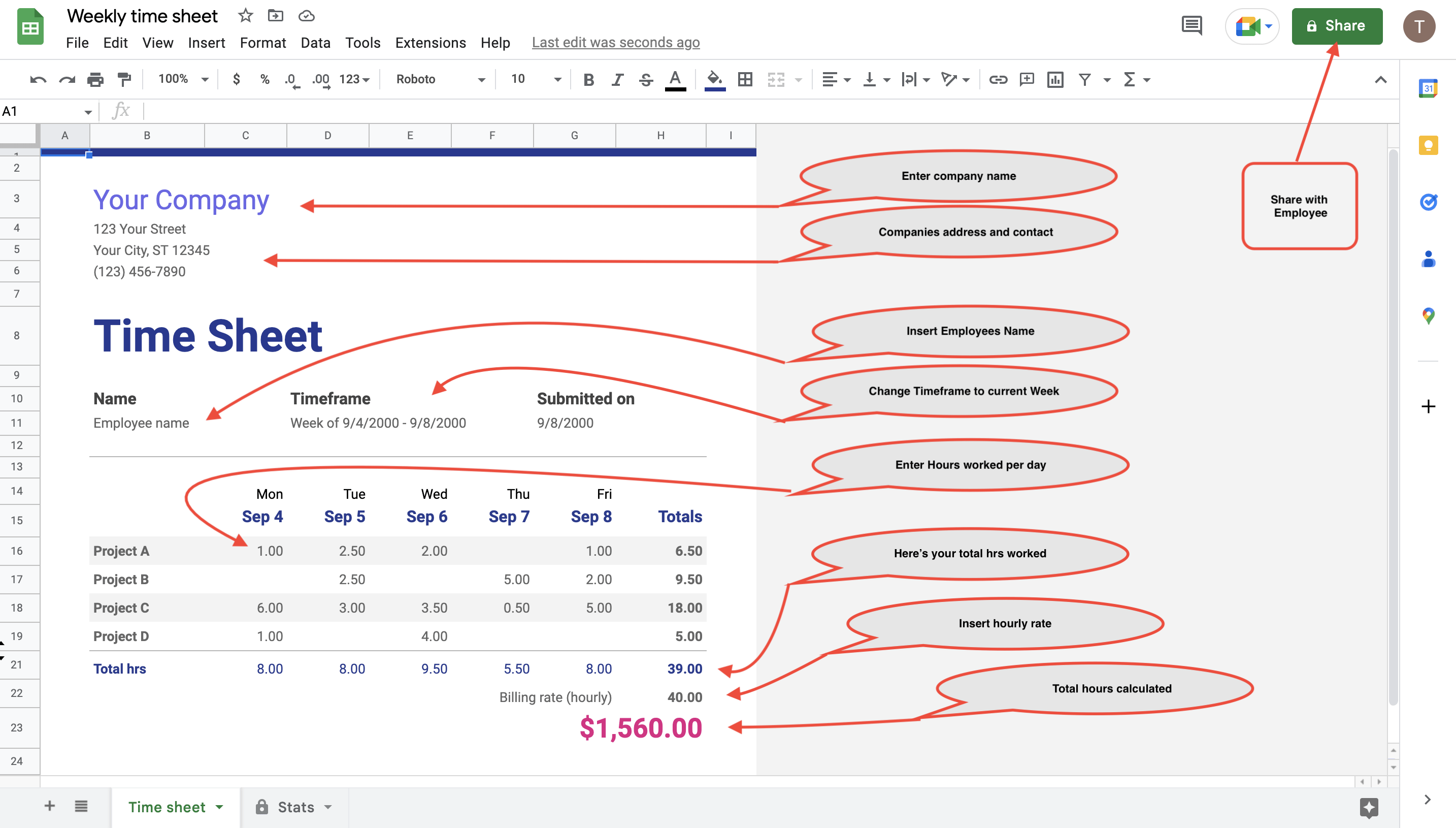Click the Text color swatch
This screenshot has width=1456, height=828.
(675, 80)
